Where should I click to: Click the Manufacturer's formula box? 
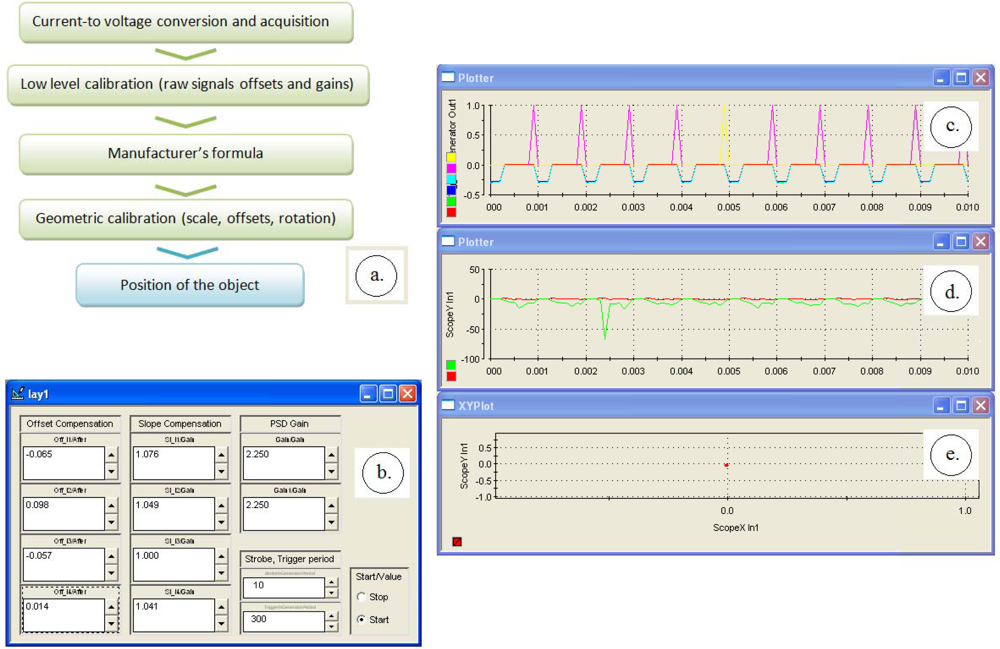click(186, 154)
